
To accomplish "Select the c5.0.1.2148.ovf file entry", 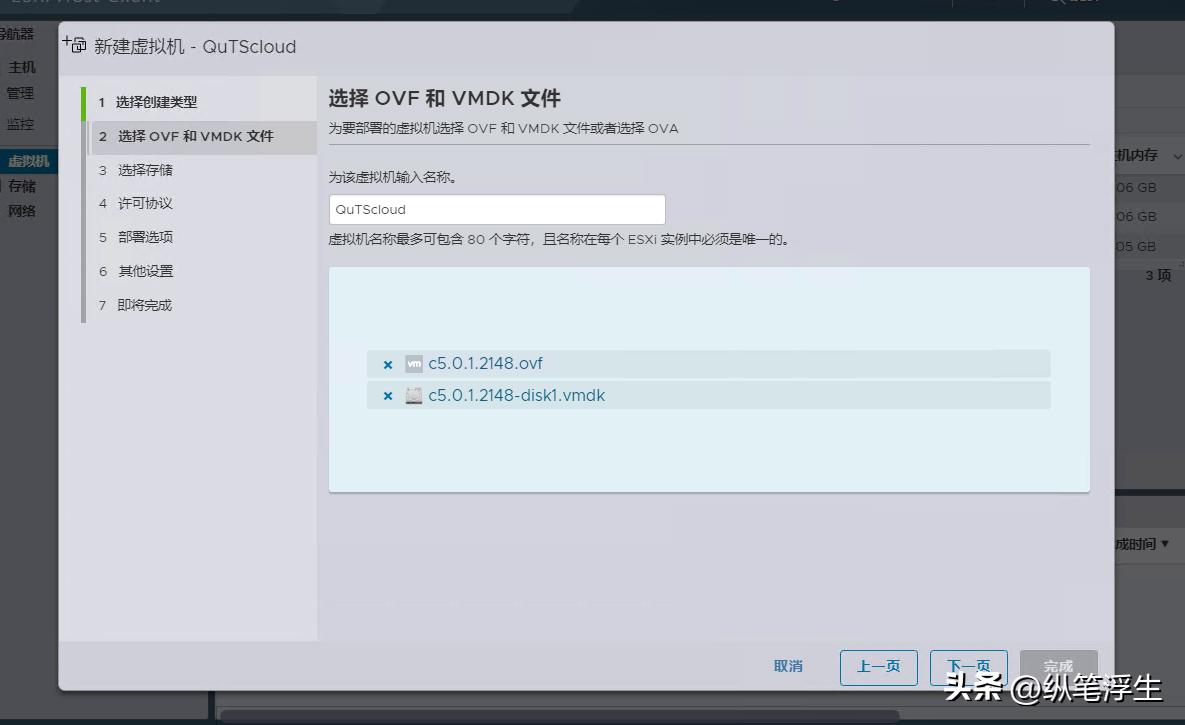I will point(487,364).
